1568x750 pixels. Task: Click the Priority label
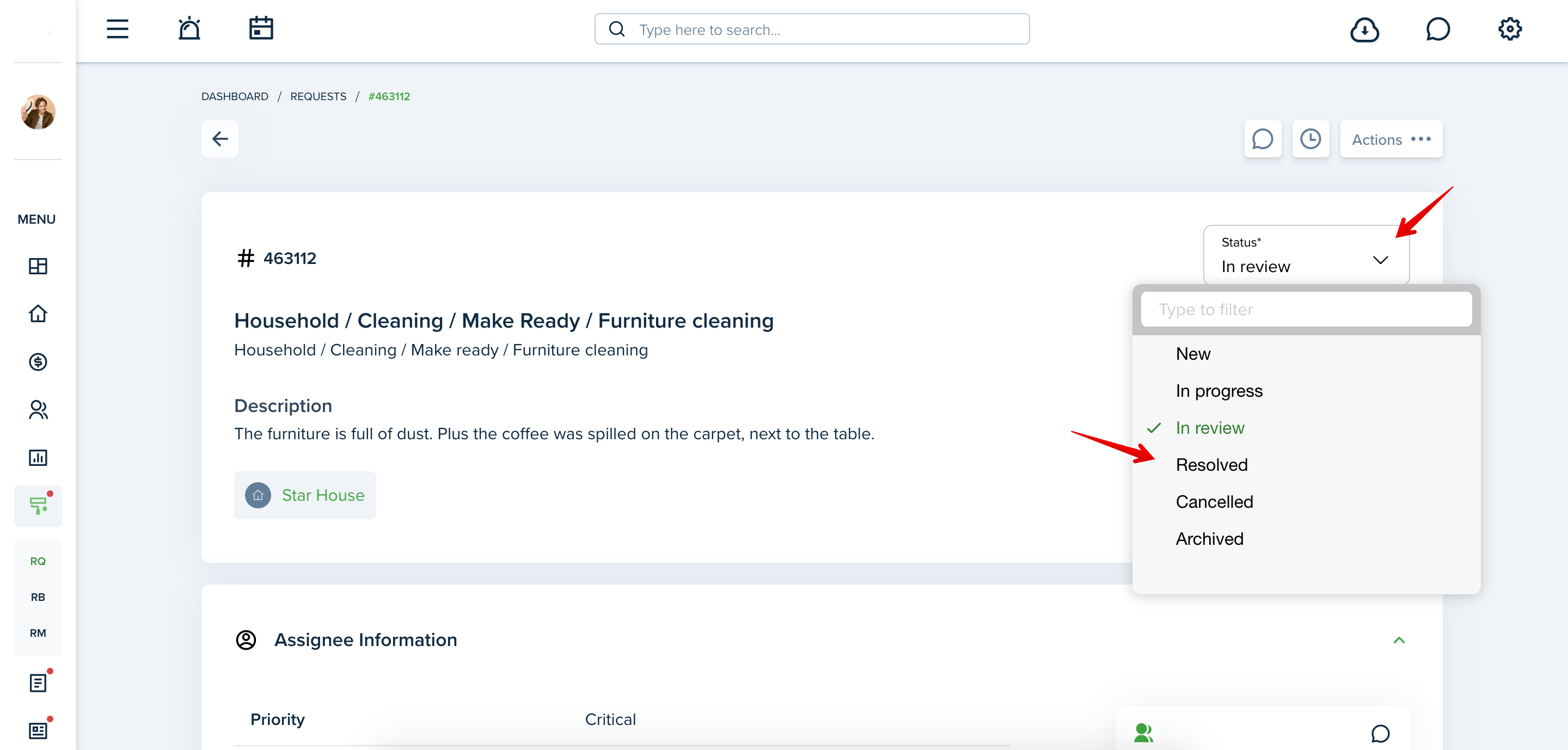click(278, 720)
